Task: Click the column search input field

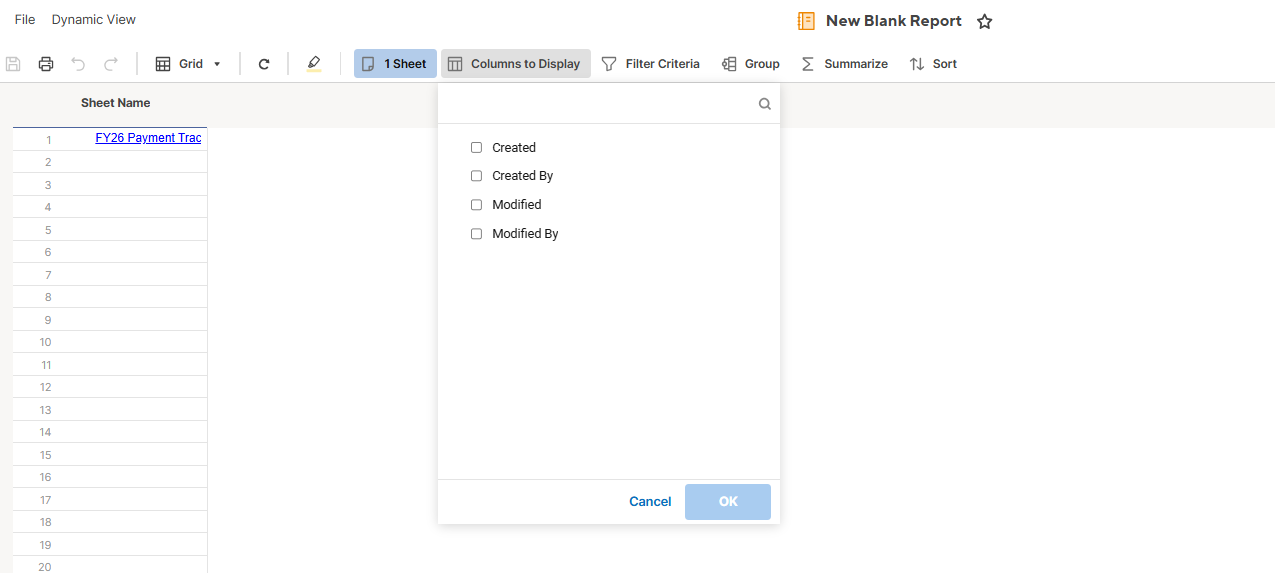Action: [x=600, y=103]
